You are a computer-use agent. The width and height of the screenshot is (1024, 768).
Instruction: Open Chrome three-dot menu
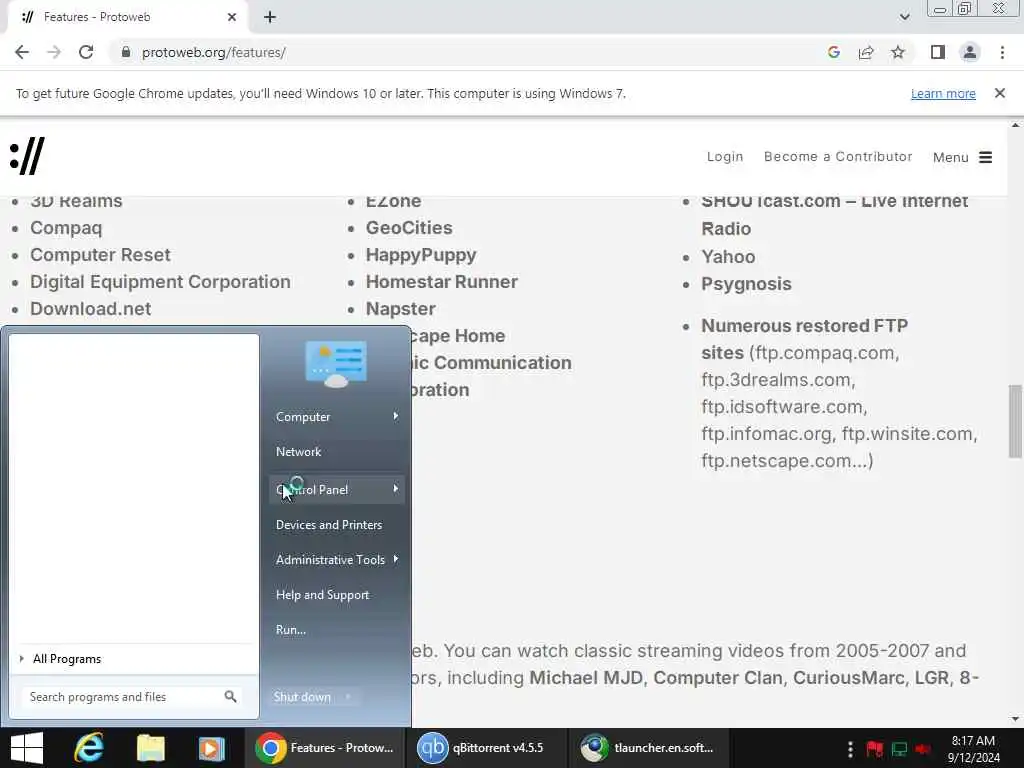pos(1002,52)
